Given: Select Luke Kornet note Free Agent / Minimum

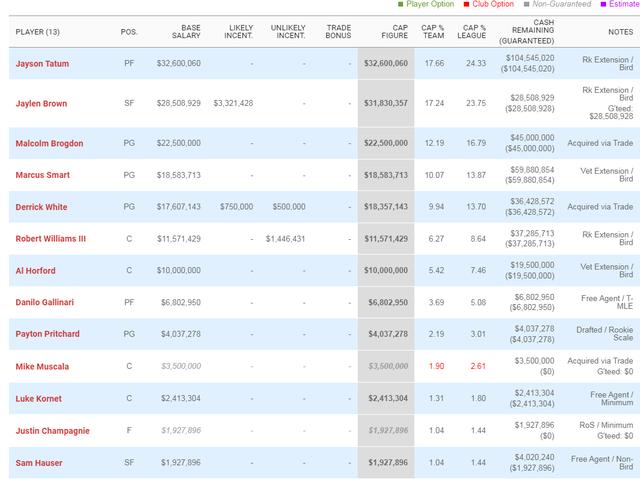Looking at the screenshot, I should coord(611,399).
